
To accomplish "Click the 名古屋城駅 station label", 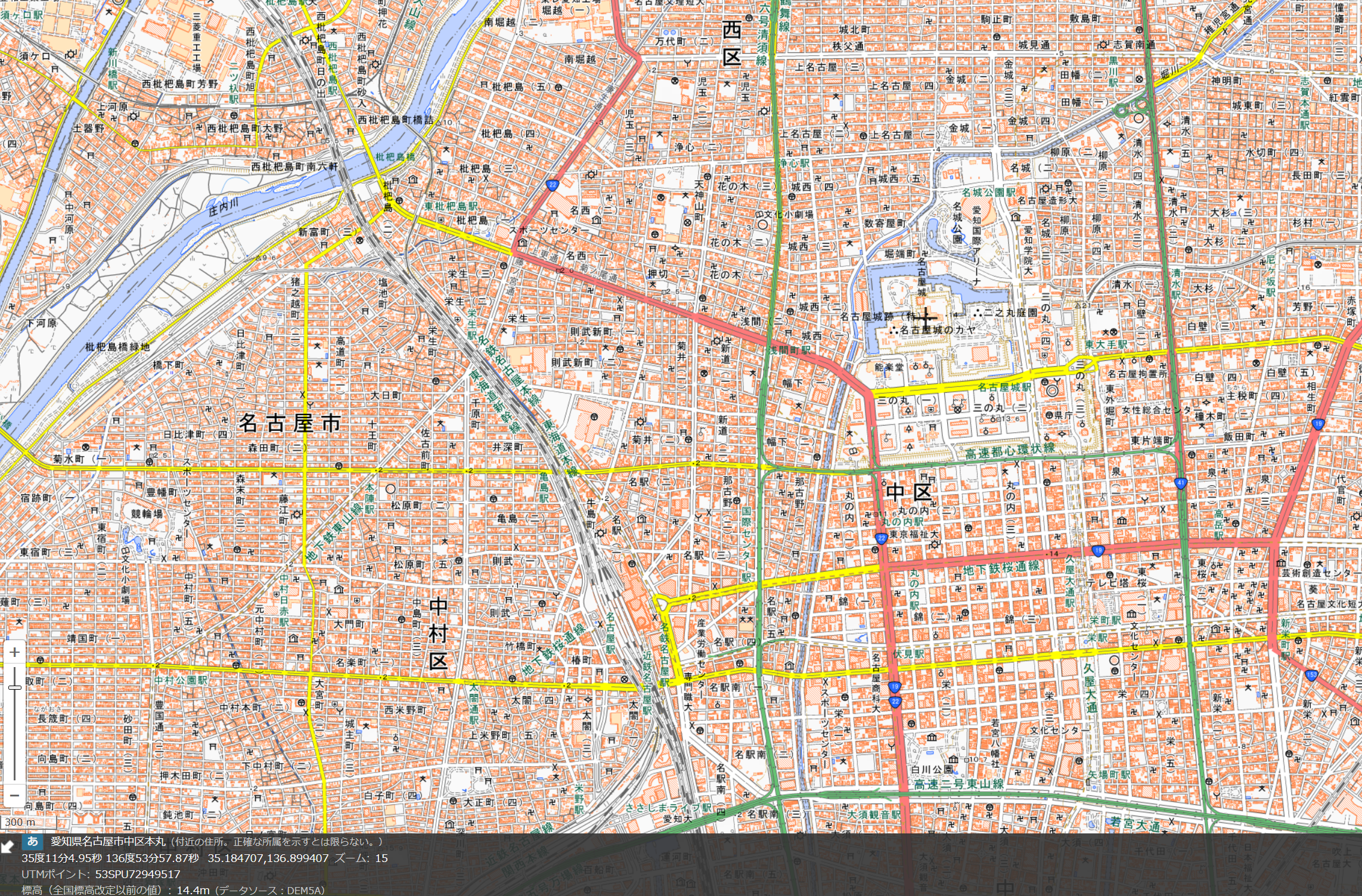I will click(x=1004, y=387).
